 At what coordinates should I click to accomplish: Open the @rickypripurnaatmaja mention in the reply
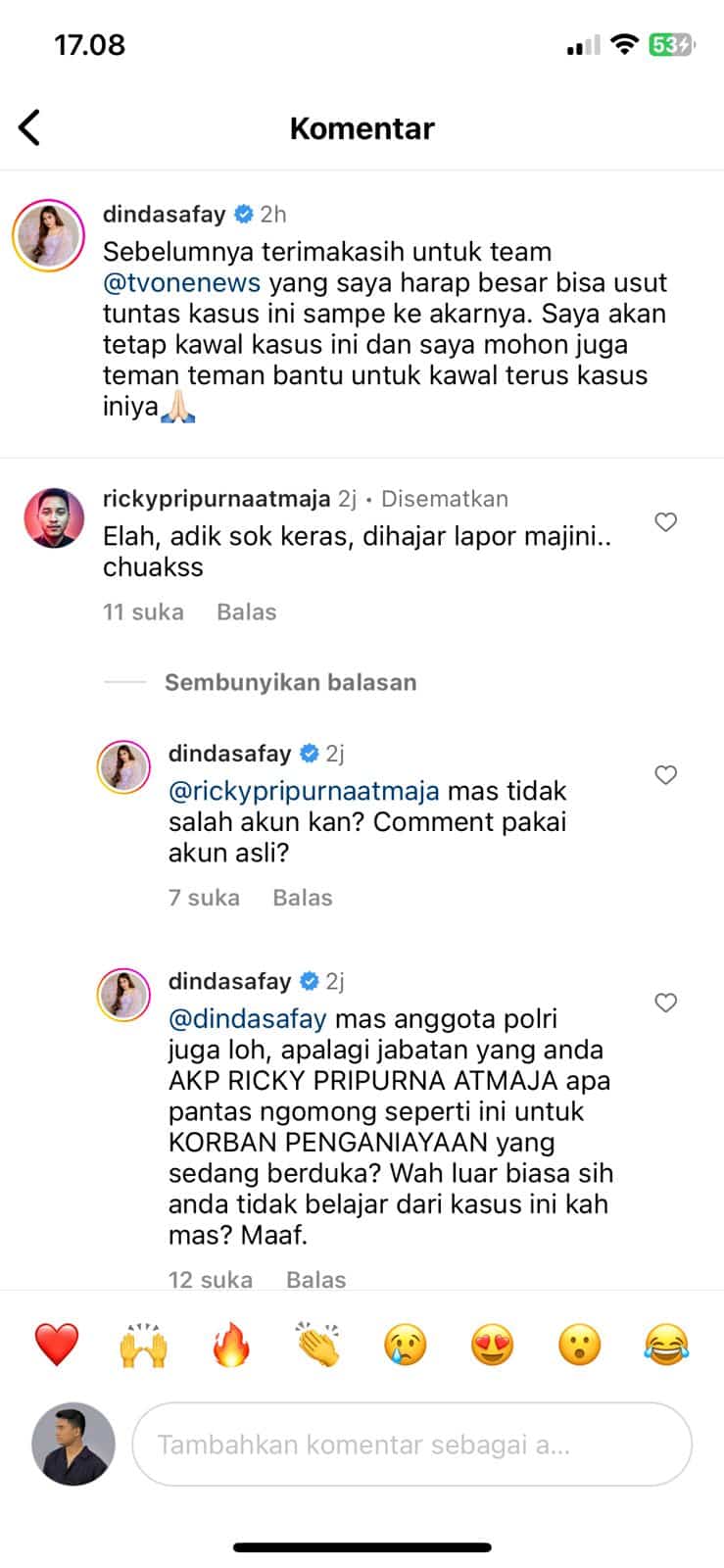pyautogui.click(x=304, y=791)
